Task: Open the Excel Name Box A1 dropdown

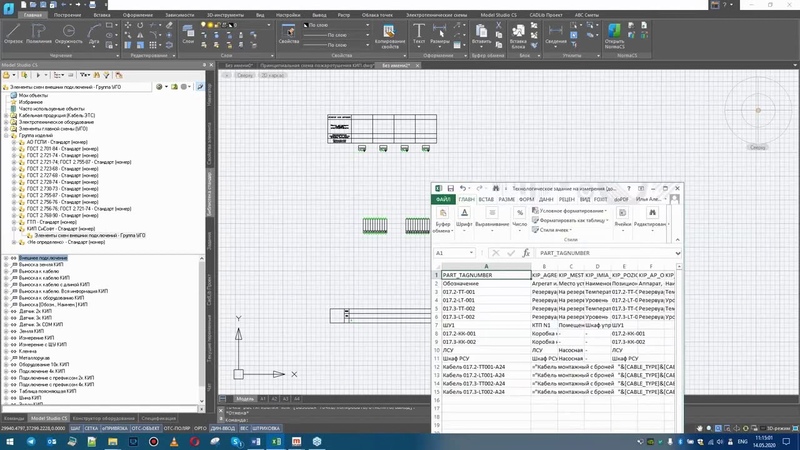Action: tap(471, 253)
